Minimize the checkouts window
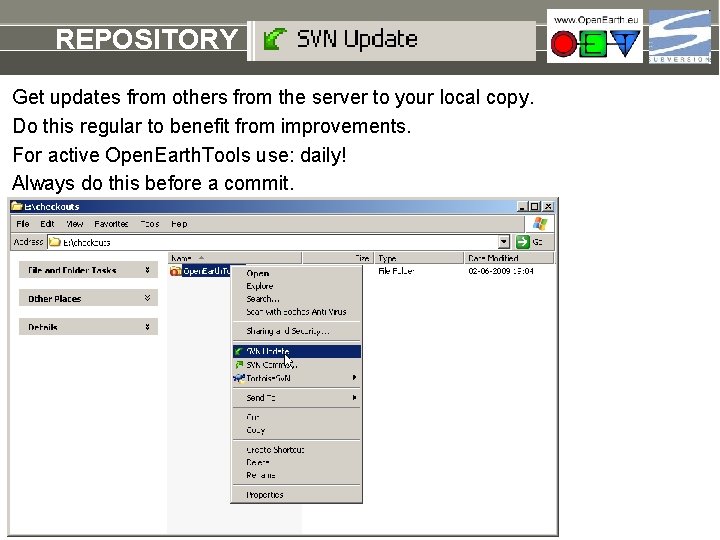Viewport: 720px width, 540px height. [522, 207]
